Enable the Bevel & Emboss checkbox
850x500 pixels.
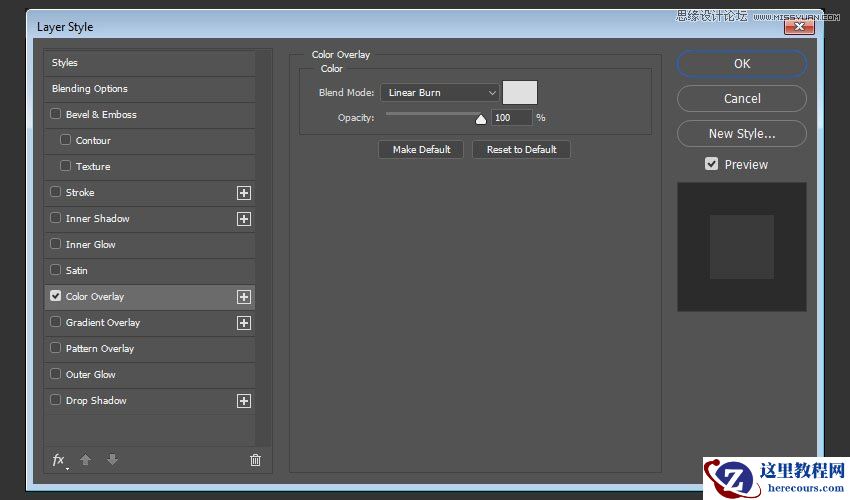point(55,114)
